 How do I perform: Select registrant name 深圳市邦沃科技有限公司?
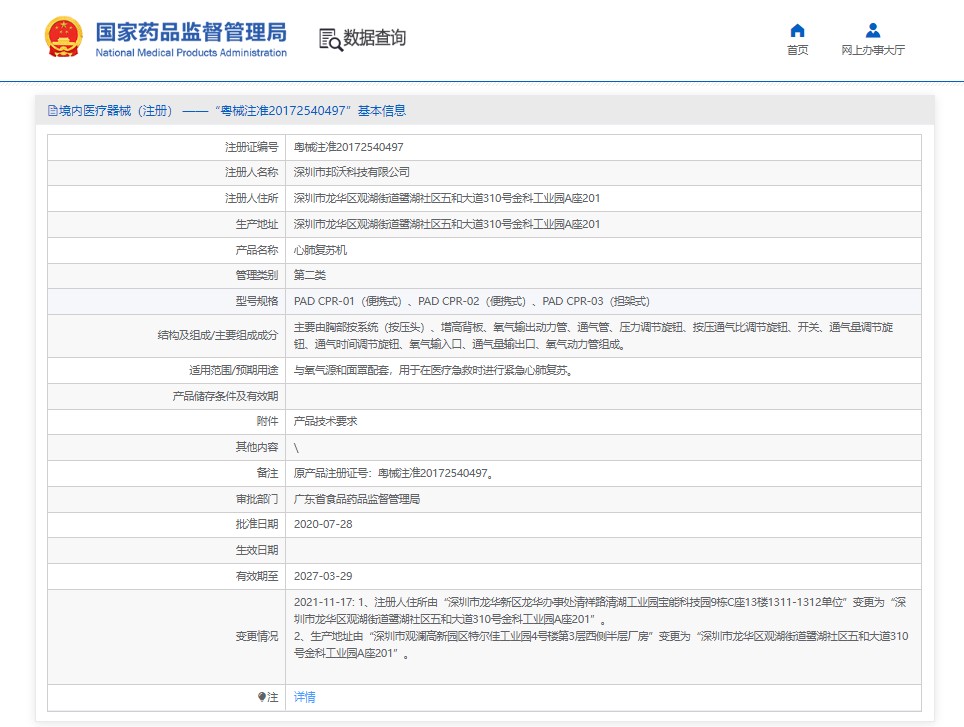click(x=351, y=172)
